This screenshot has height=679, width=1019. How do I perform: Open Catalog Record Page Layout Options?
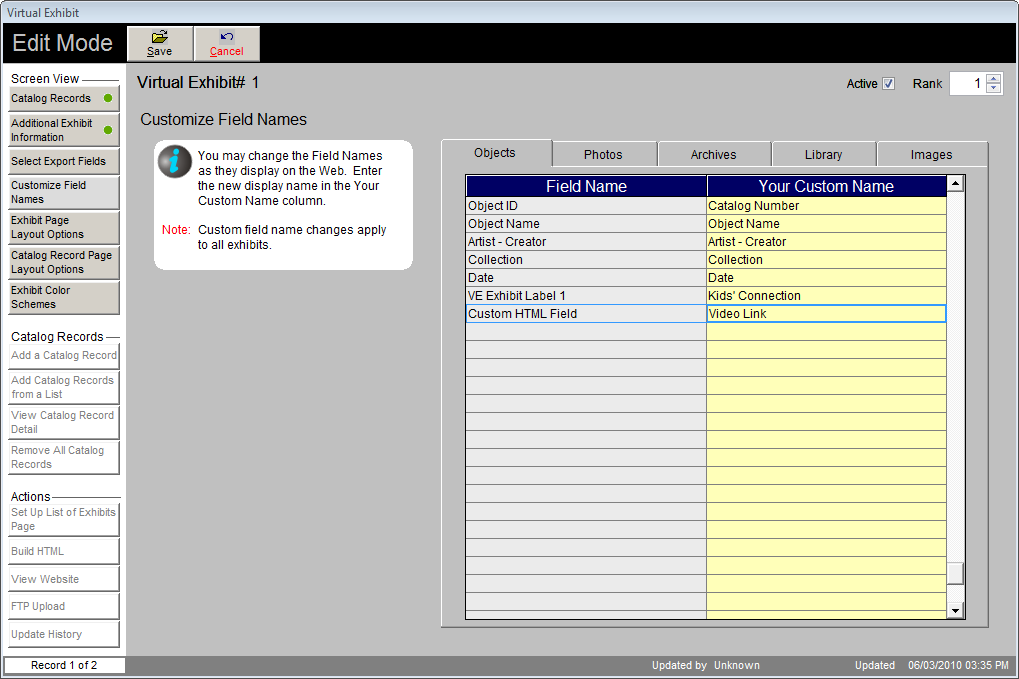click(x=64, y=263)
